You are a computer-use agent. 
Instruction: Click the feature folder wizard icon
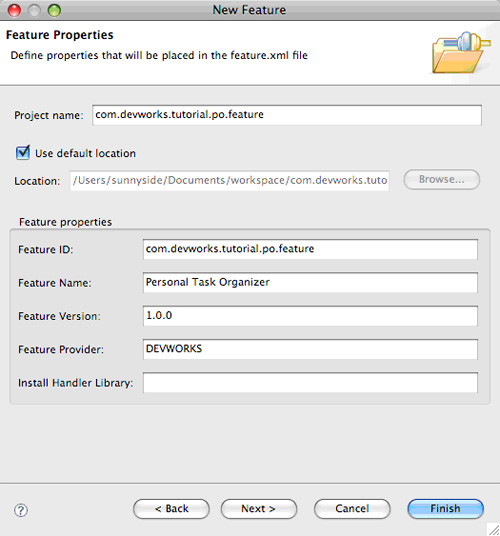[461, 52]
